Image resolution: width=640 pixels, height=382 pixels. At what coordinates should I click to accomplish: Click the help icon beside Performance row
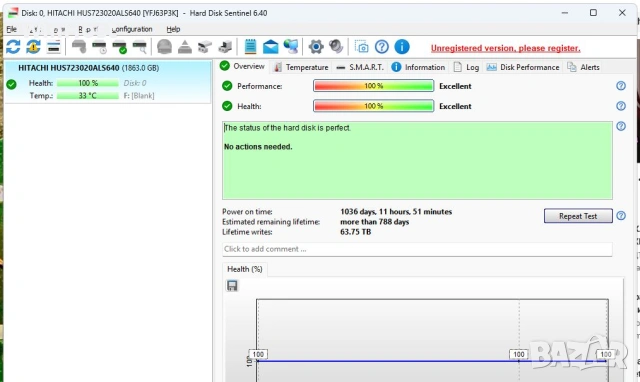(x=621, y=86)
